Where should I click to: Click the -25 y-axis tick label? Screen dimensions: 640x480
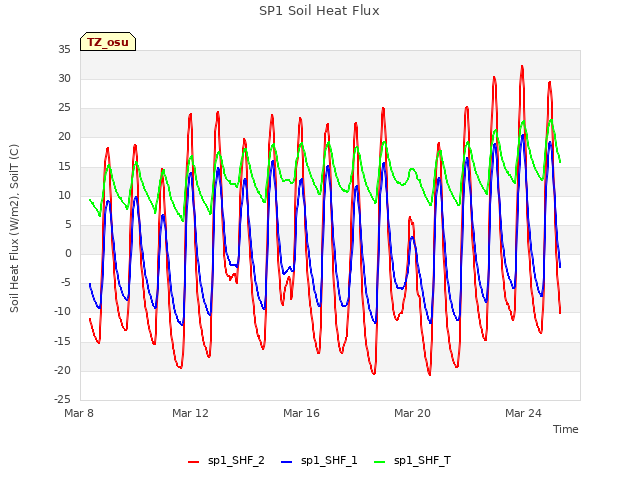tap(63, 399)
